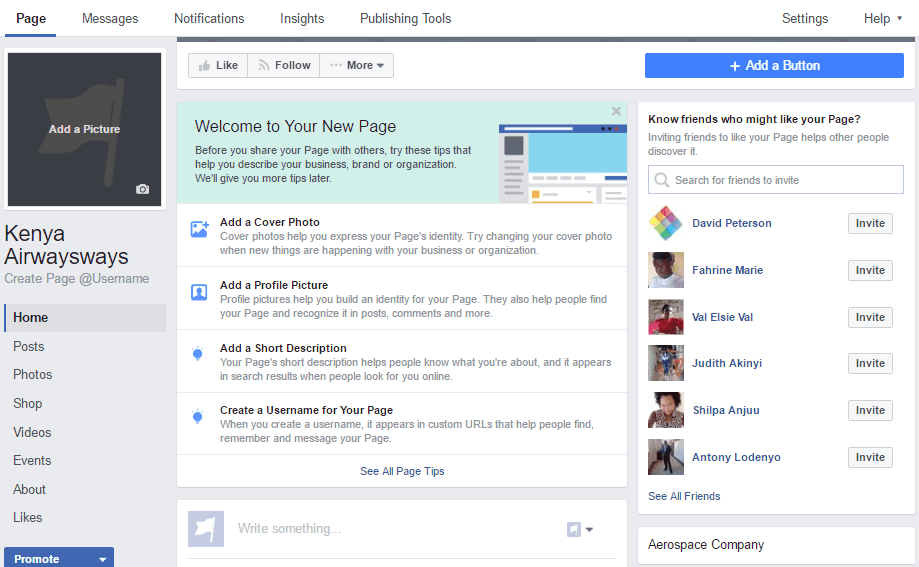The image size is (919, 567).
Task: Invite Fahrine Marie
Action: tap(870, 270)
